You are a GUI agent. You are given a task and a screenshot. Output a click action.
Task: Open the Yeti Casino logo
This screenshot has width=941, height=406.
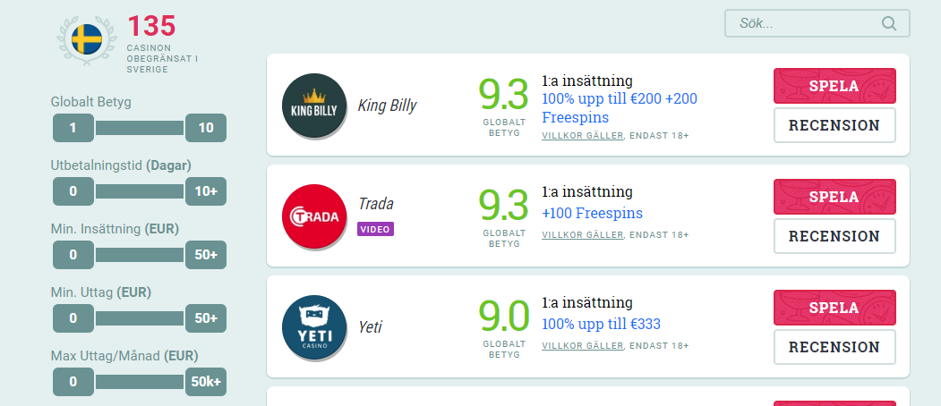coord(314,327)
